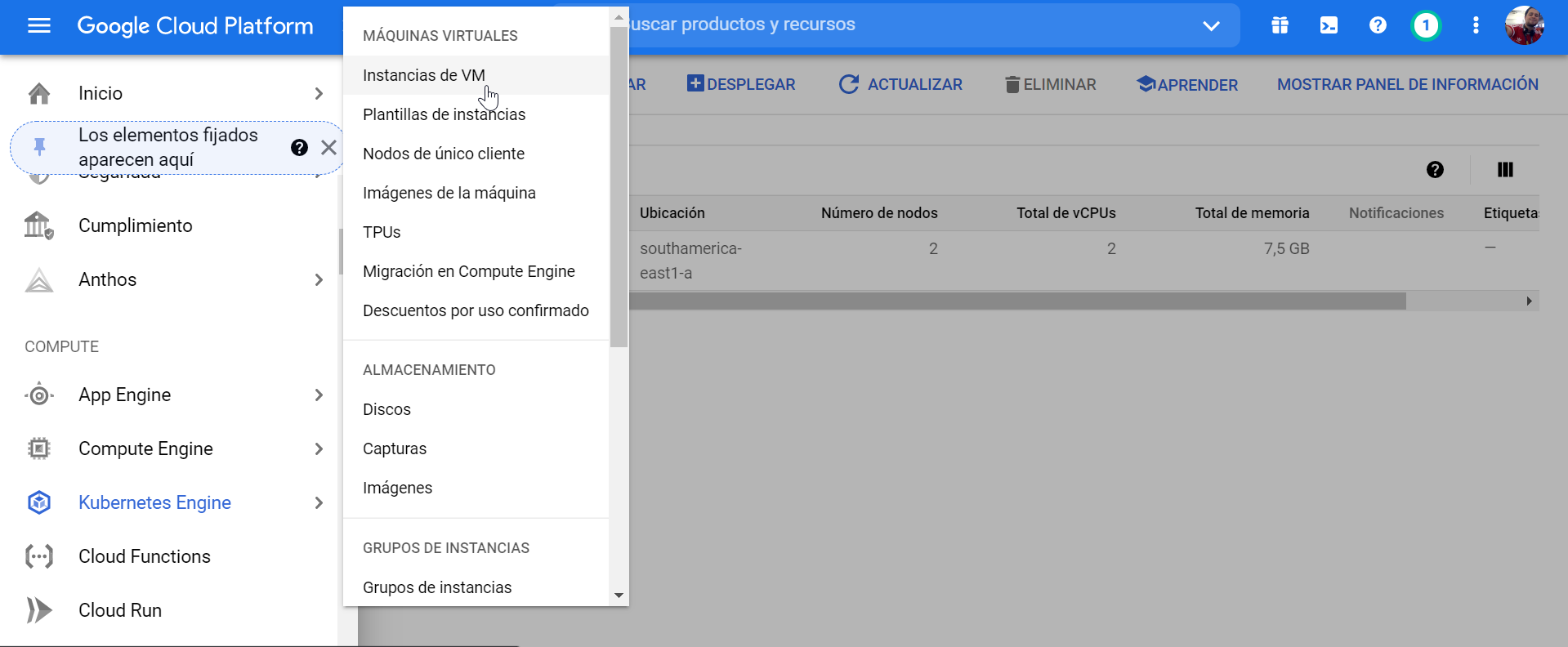Open the column display options icon
The width and height of the screenshot is (1568, 647).
click(1505, 169)
